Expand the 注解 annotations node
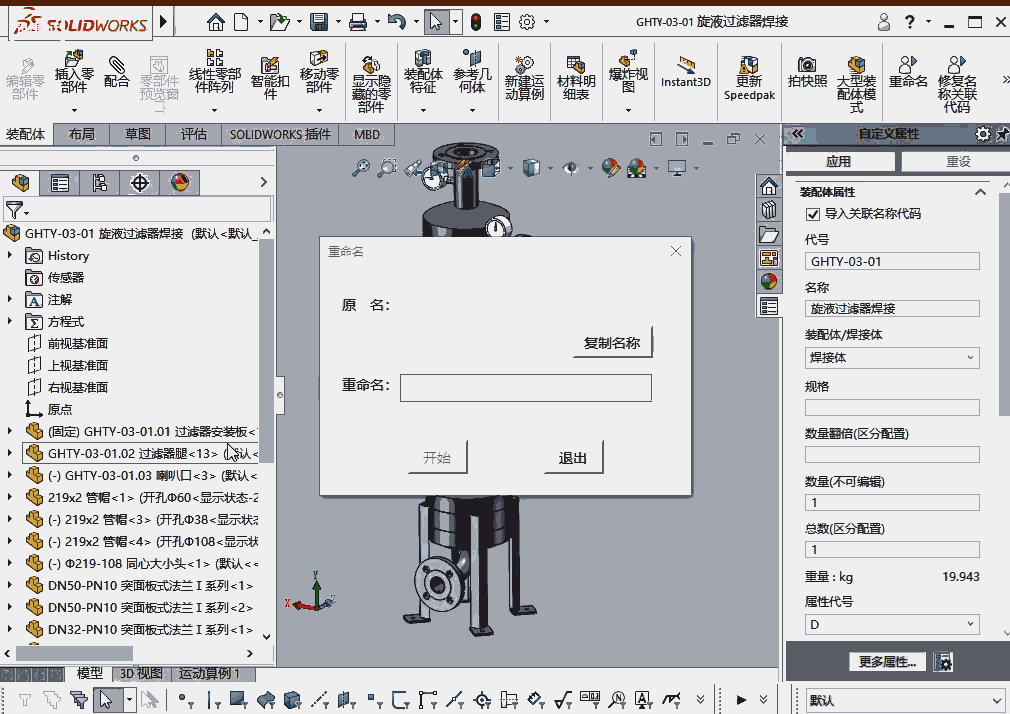1010x714 pixels. pos(10,300)
